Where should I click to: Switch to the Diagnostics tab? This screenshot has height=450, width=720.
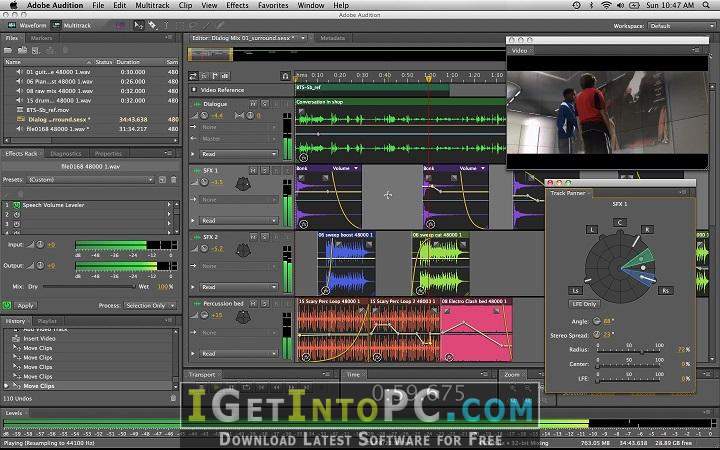coord(66,154)
